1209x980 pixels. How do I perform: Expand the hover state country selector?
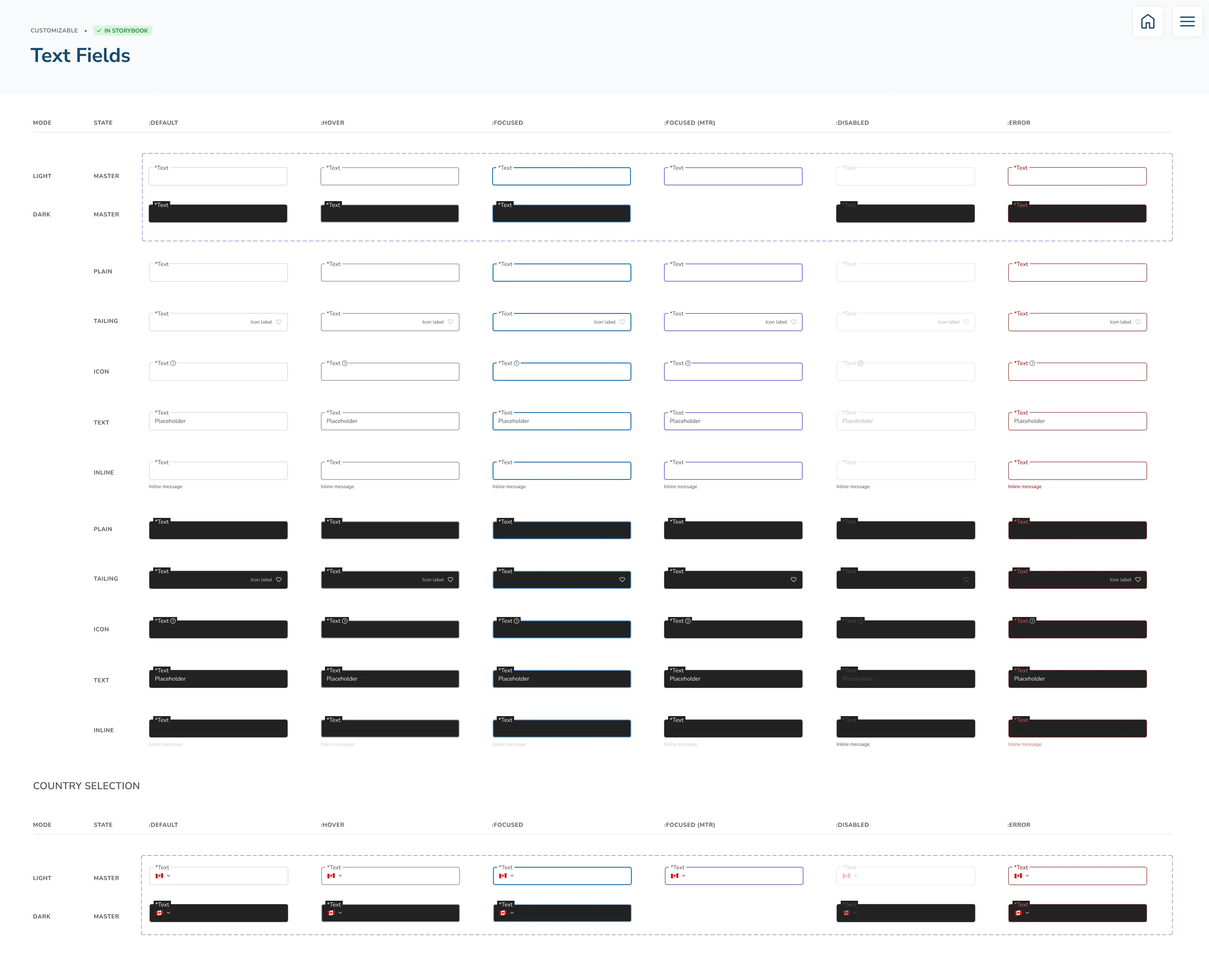point(340,876)
